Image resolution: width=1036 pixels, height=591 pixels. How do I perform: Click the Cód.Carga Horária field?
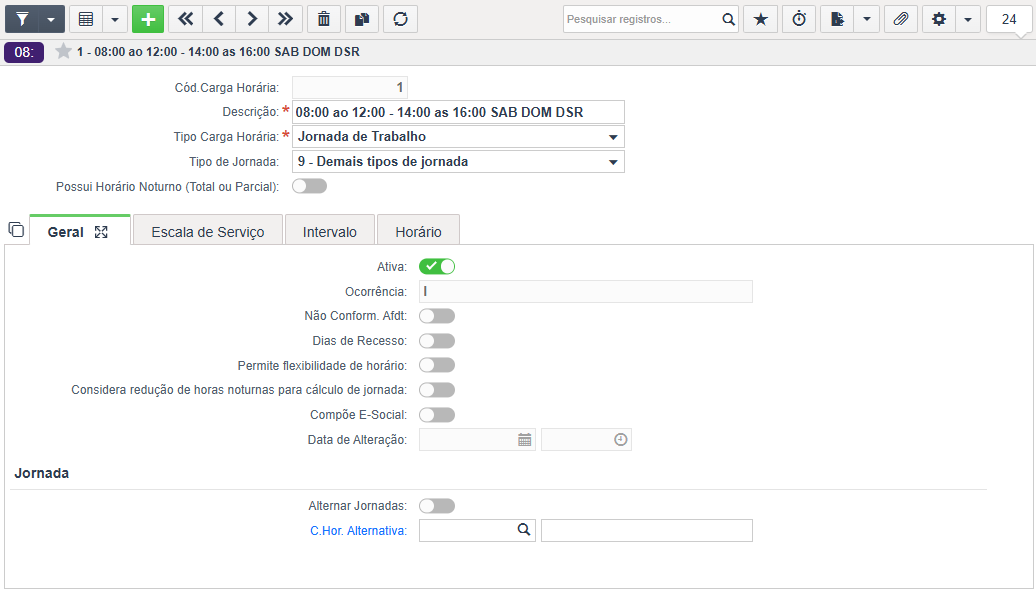point(350,87)
